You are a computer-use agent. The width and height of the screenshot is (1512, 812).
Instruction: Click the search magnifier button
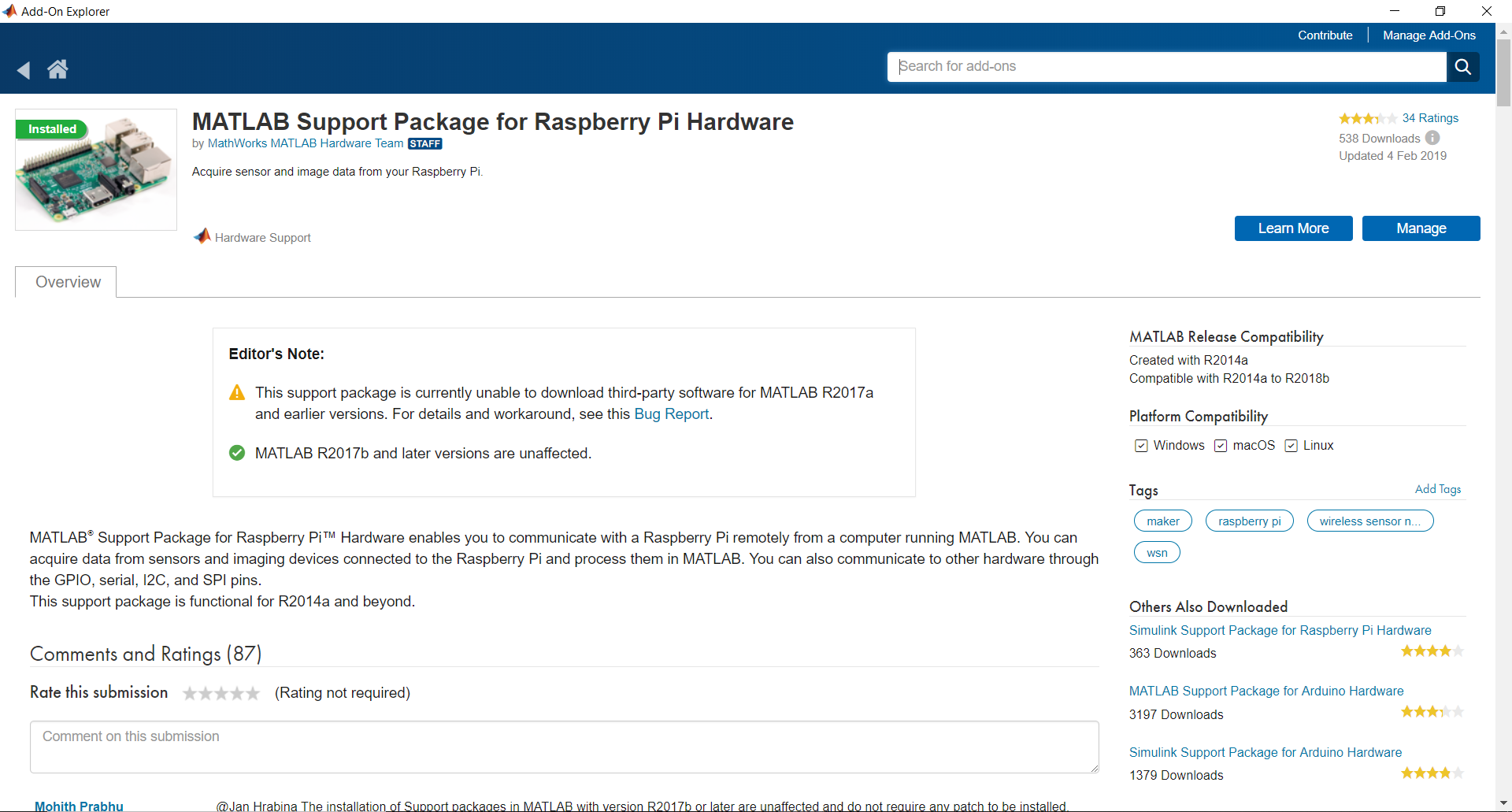point(1462,67)
